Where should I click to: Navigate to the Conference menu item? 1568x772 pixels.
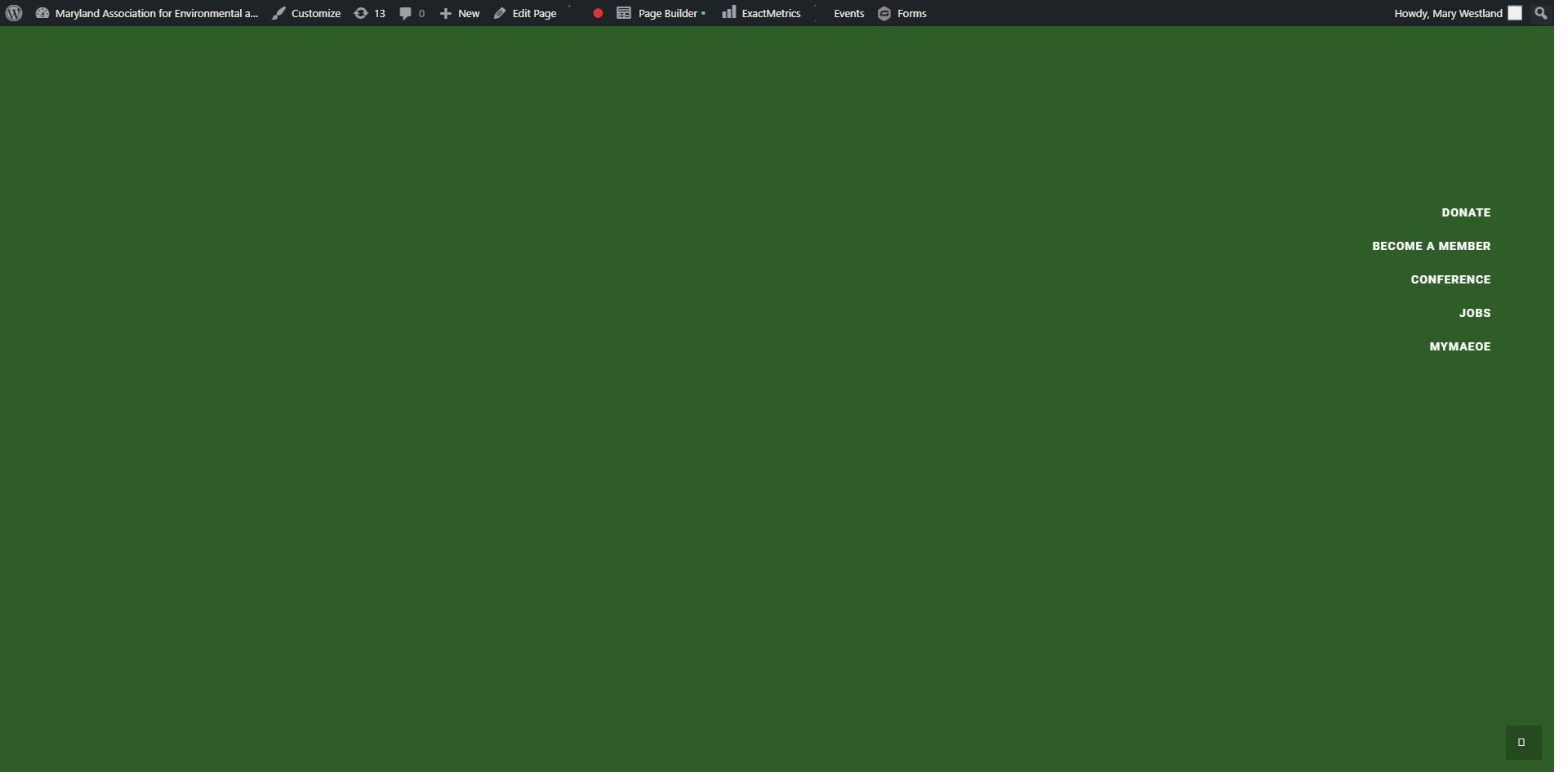(x=1450, y=279)
